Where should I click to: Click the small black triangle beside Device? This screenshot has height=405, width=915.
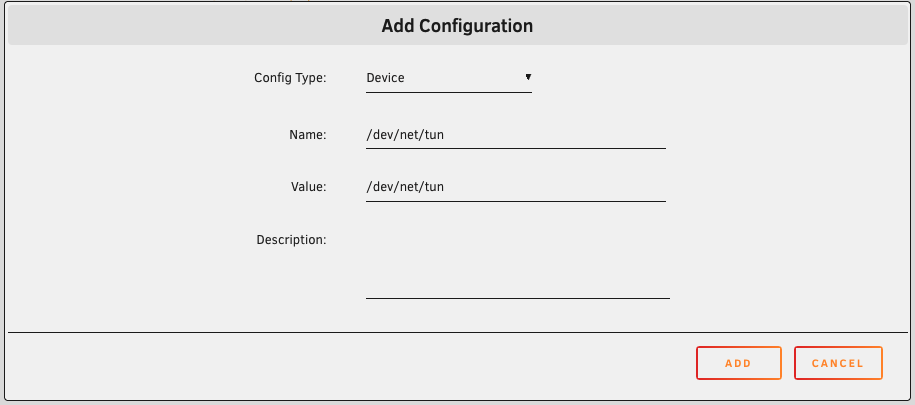(527, 77)
